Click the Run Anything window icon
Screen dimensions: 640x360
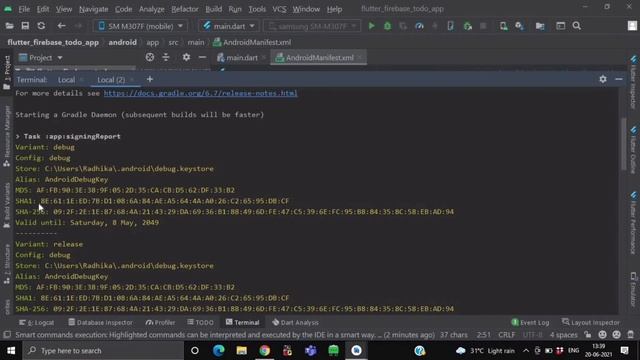(x=560, y=26)
